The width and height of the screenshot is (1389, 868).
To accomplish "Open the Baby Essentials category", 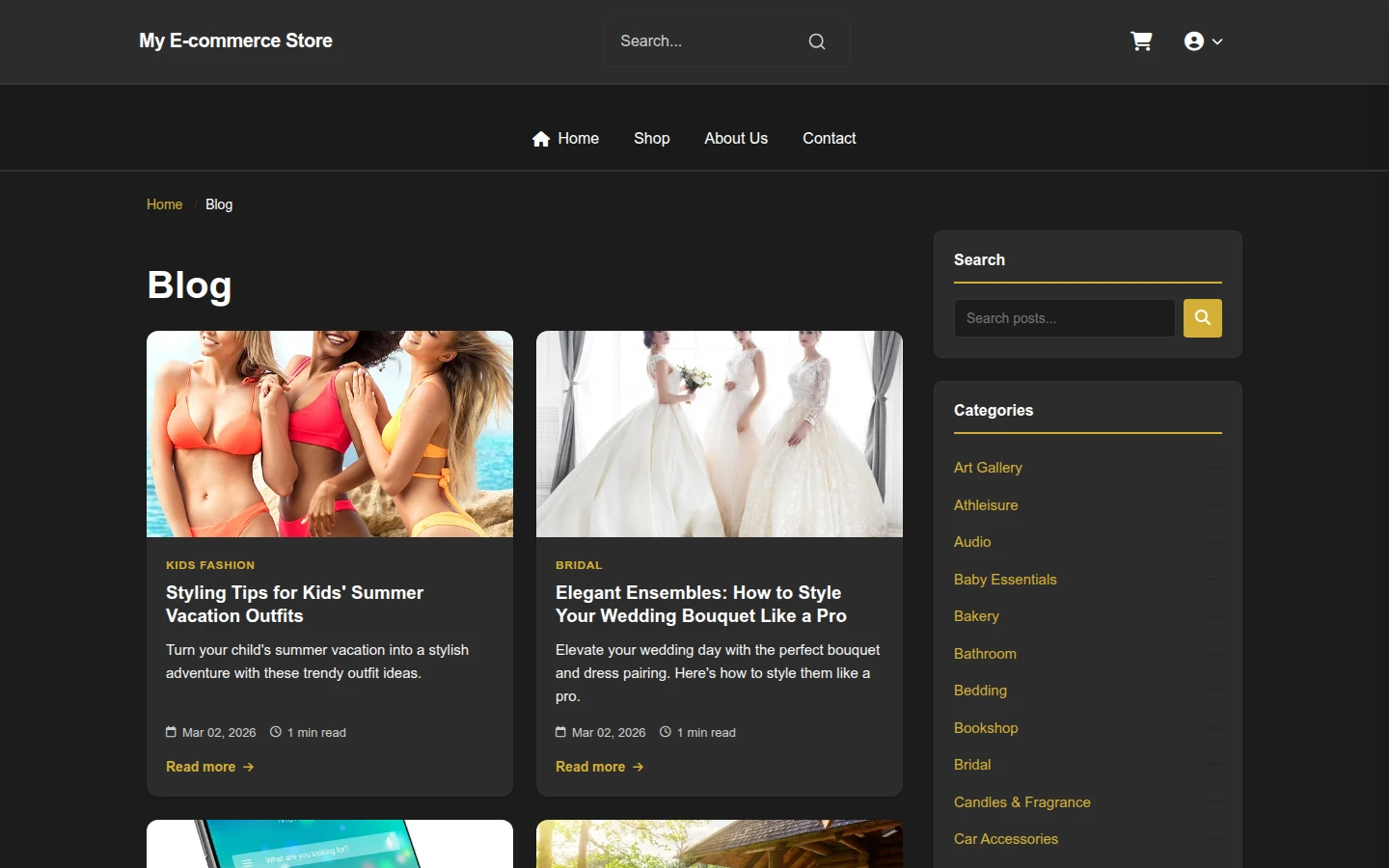I will pos(1005,580).
